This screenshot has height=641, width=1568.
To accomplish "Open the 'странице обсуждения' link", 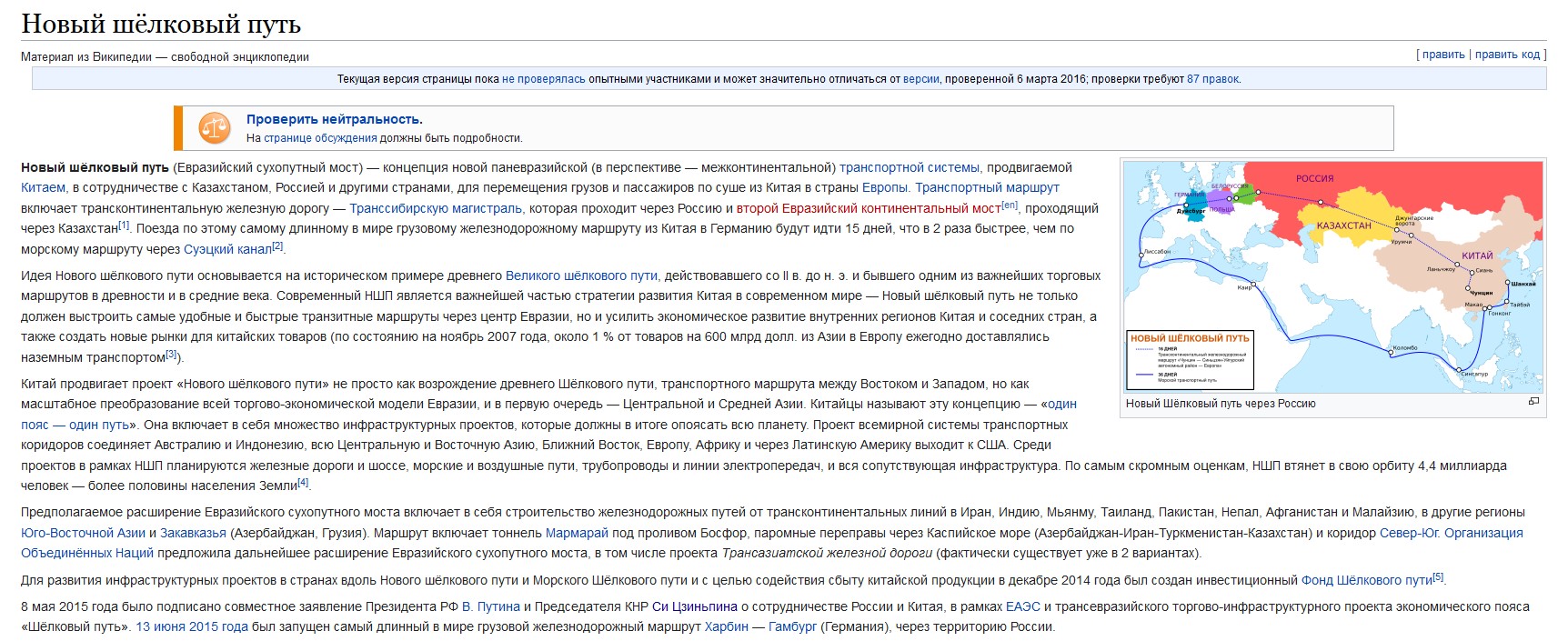I will [x=320, y=138].
